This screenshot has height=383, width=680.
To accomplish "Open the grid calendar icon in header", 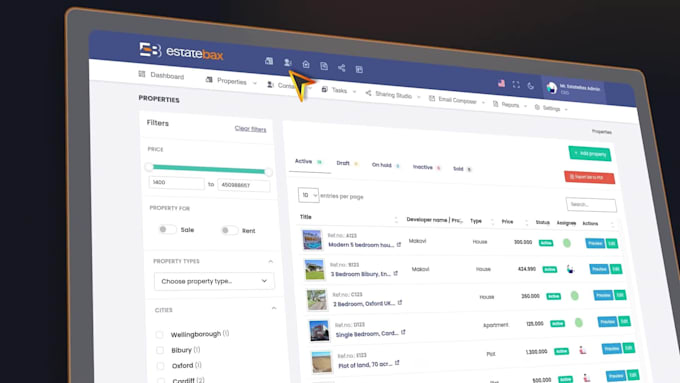I will [359, 69].
